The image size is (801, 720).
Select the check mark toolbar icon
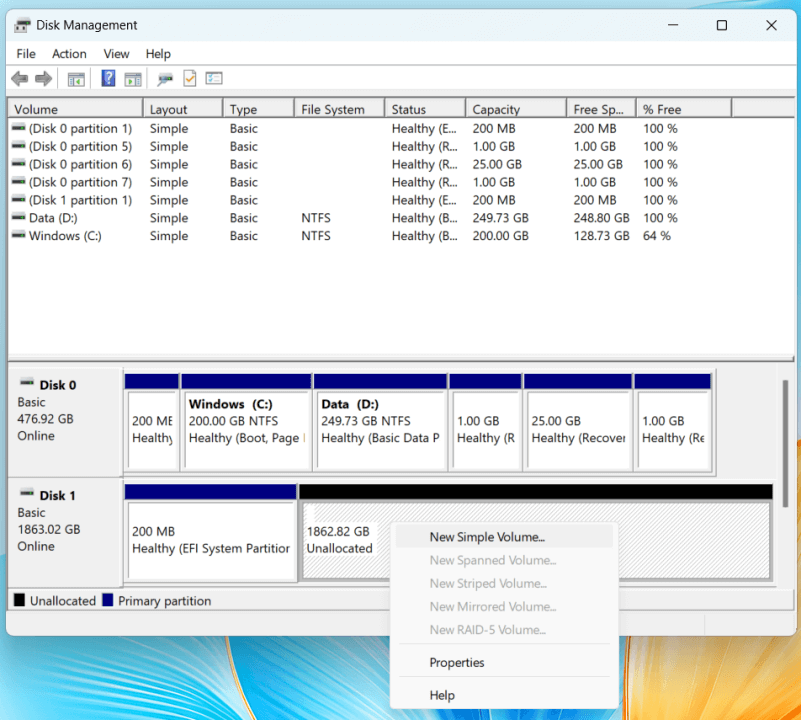[191, 78]
